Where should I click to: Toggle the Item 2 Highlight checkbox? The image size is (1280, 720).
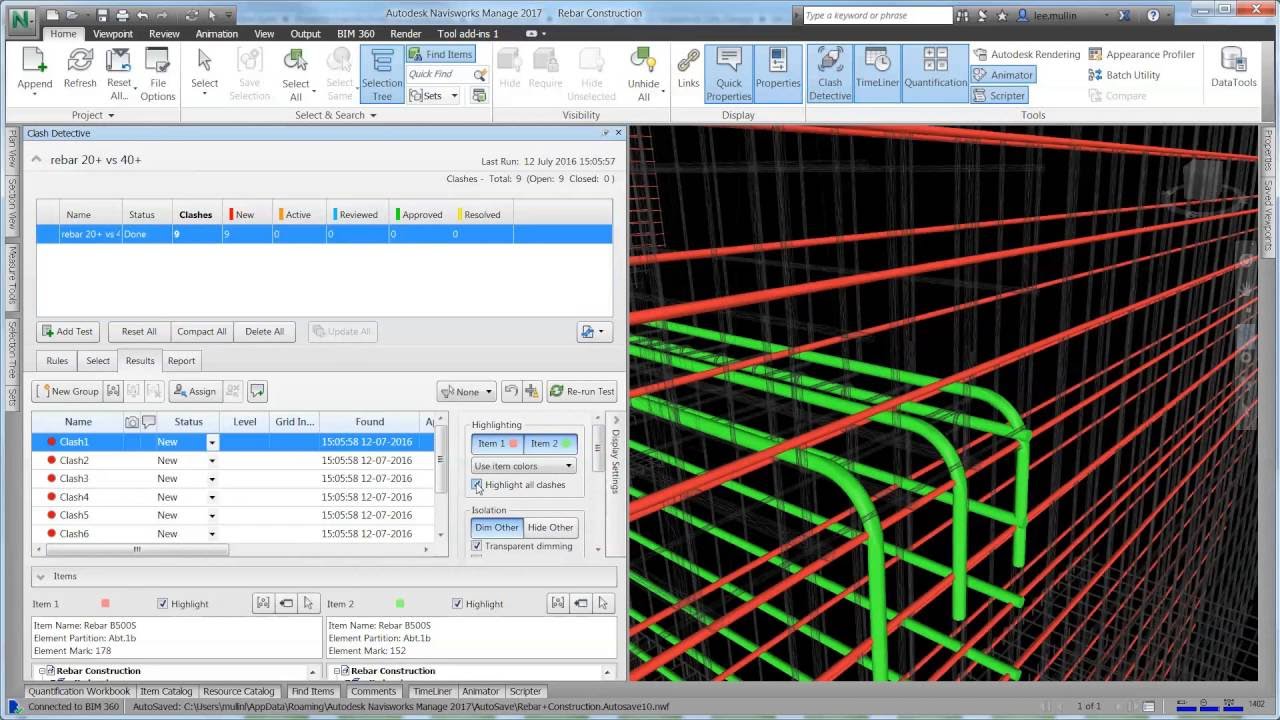click(458, 604)
